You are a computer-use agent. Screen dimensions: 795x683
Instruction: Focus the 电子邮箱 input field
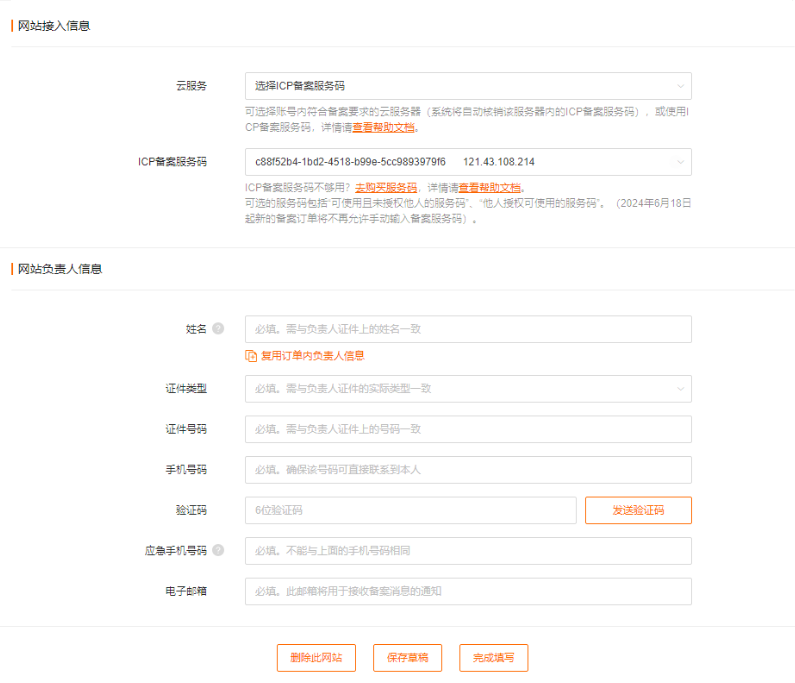click(468, 591)
